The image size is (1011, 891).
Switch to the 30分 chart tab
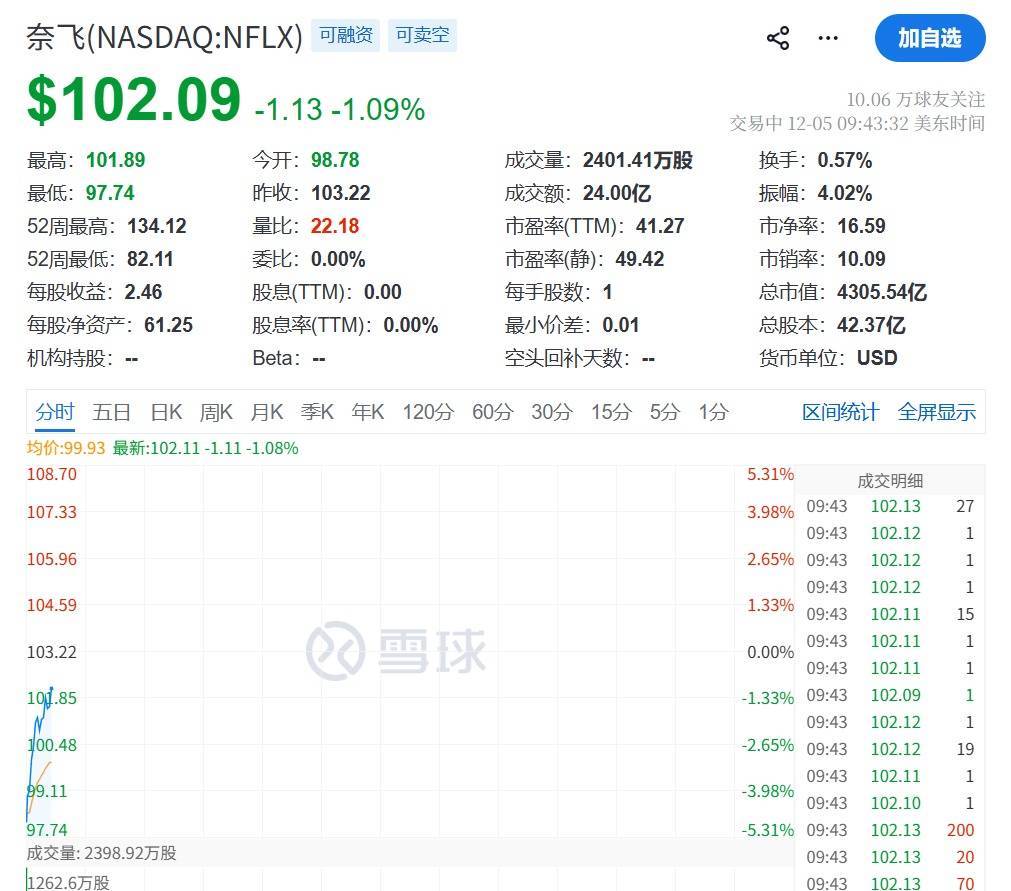(x=551, y=412)
